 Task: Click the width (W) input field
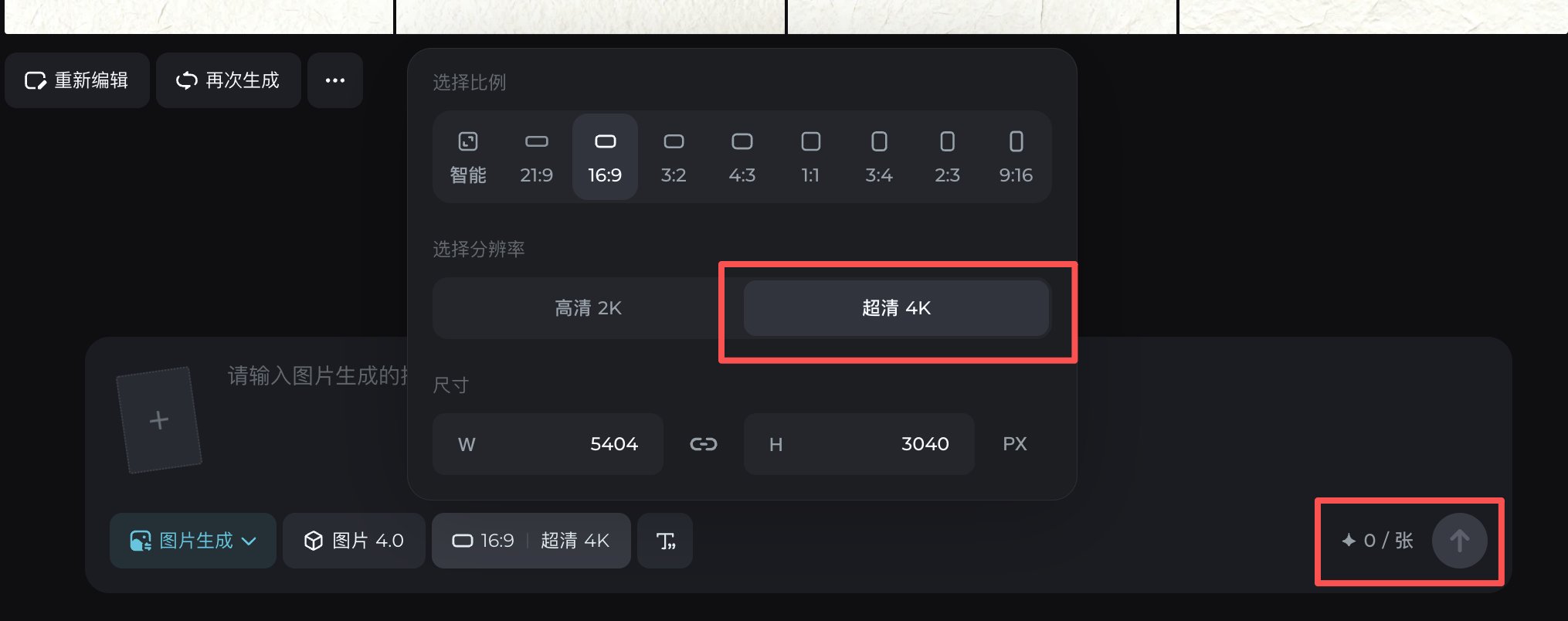548,444
